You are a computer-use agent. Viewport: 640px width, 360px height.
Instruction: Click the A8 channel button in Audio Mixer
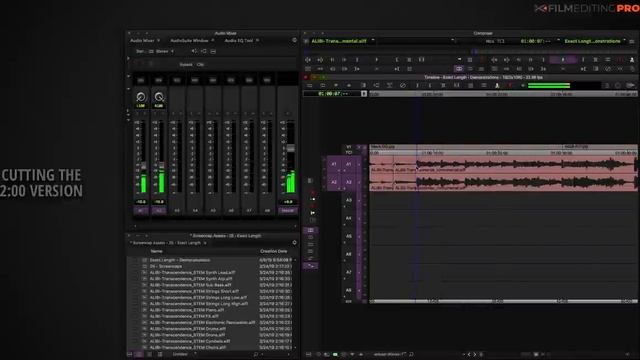(x=267, y=211)
